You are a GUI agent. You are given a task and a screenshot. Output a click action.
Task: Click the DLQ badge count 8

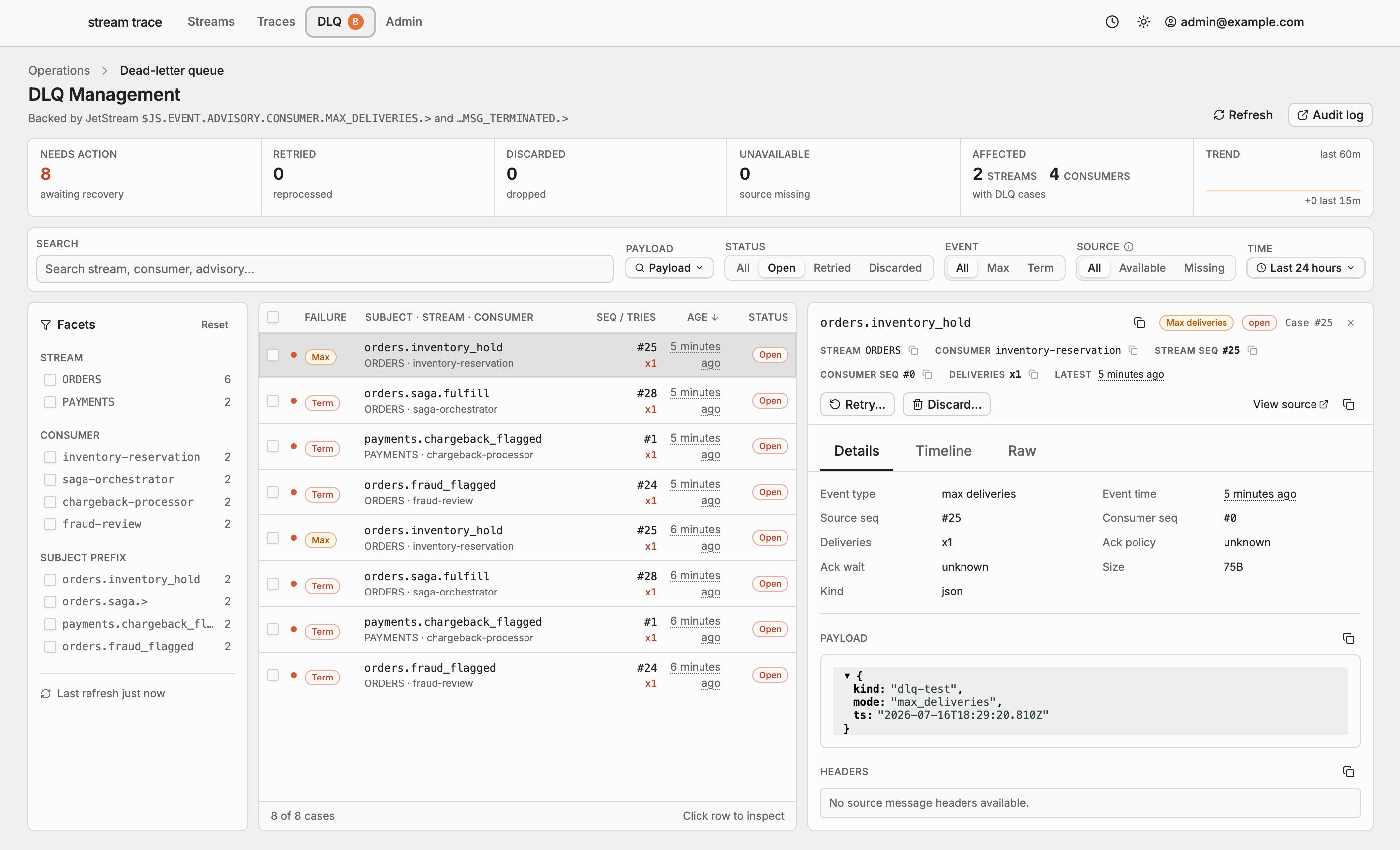tap(355, 21)
